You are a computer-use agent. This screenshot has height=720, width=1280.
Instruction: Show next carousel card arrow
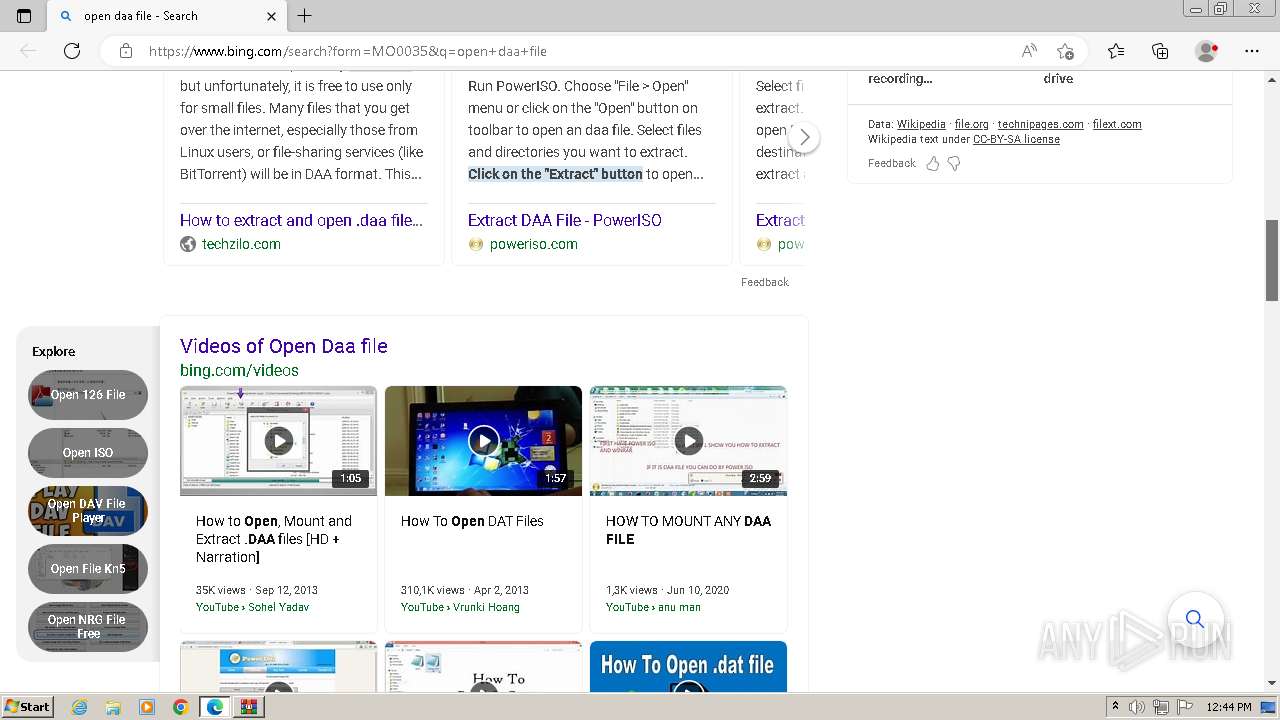pos(804,137)
